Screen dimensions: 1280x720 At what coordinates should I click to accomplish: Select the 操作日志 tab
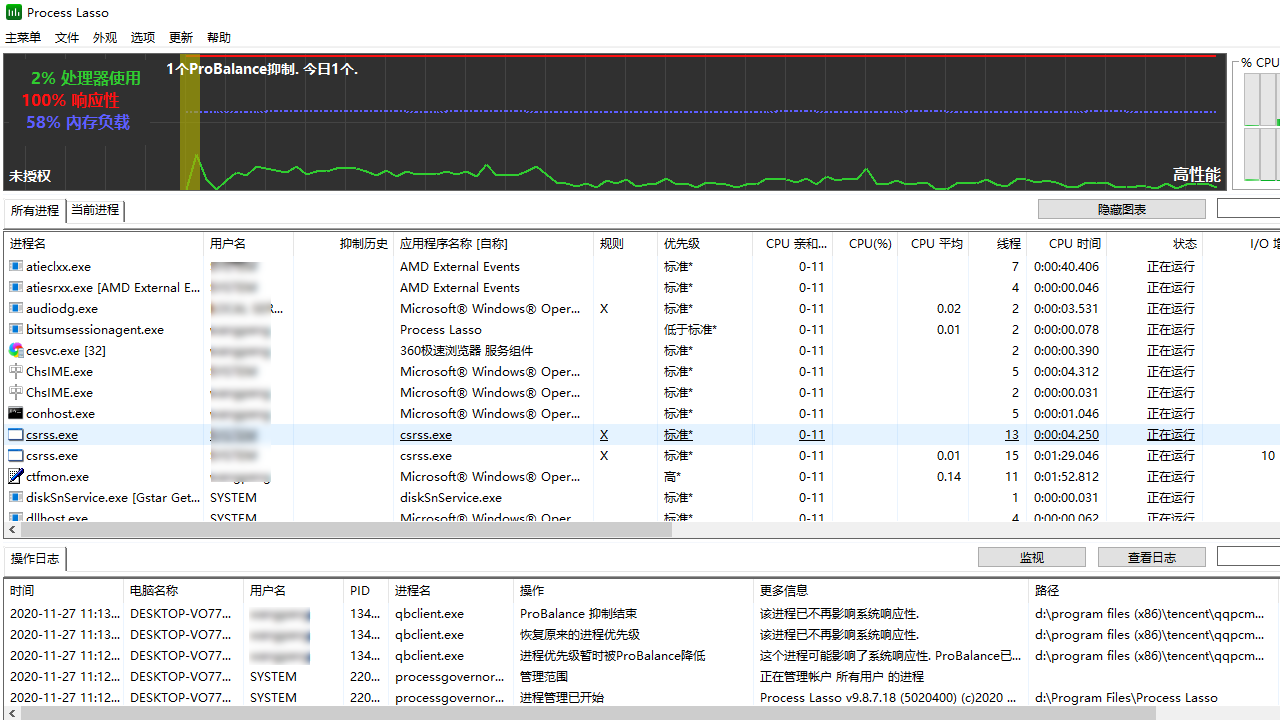35,558
